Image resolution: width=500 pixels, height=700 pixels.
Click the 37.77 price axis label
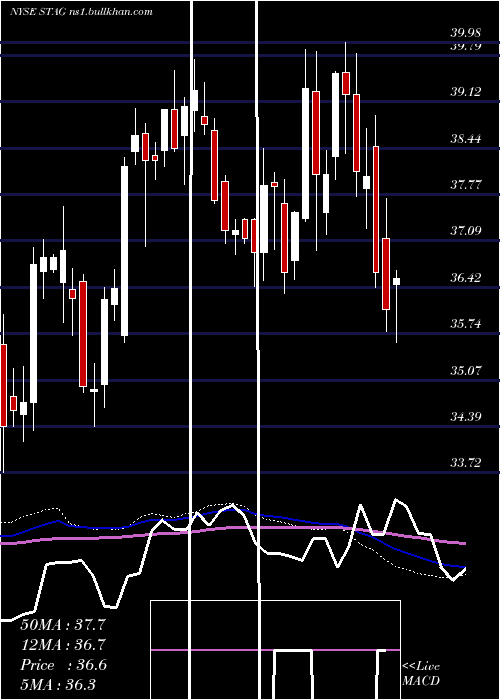pos(465,184)
